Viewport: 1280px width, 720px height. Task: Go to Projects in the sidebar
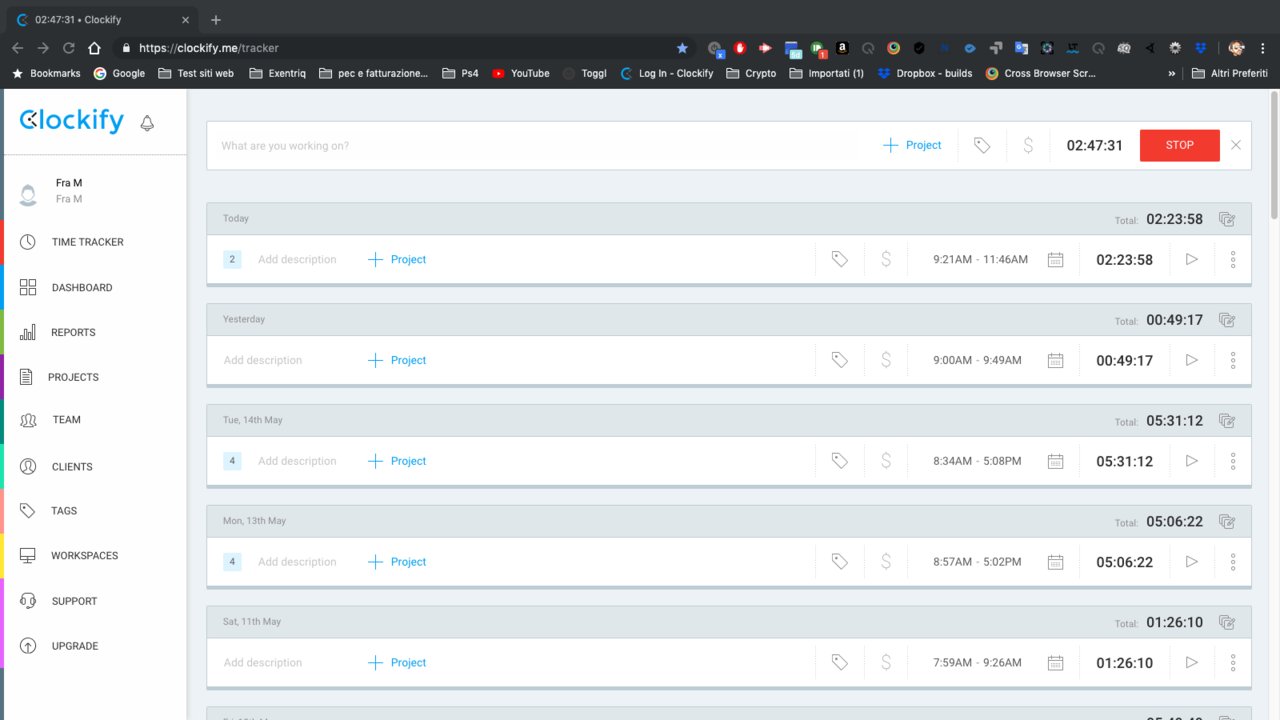[73, 377]
